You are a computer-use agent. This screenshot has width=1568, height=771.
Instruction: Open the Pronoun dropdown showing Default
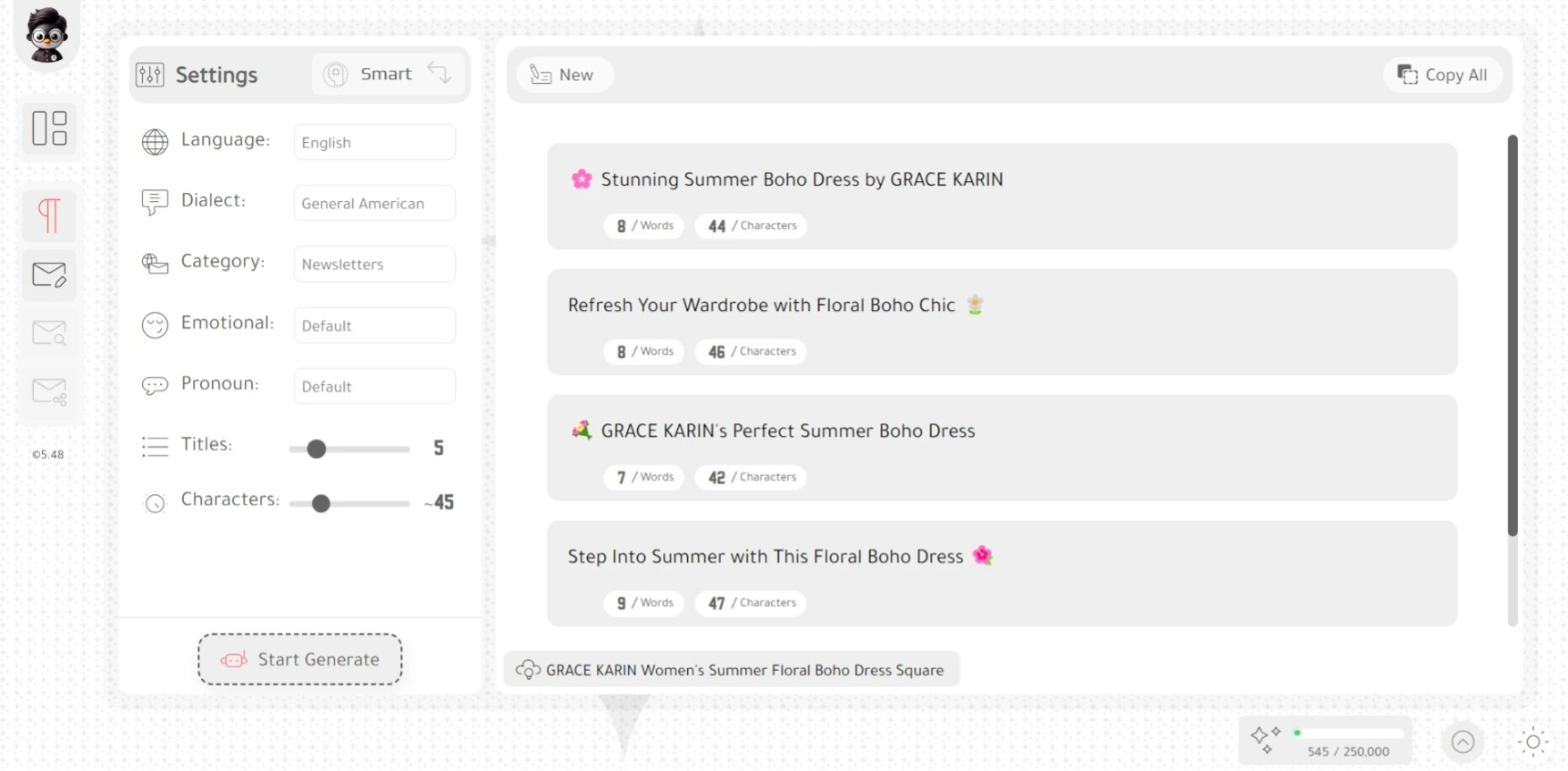[x=374, y=386]
